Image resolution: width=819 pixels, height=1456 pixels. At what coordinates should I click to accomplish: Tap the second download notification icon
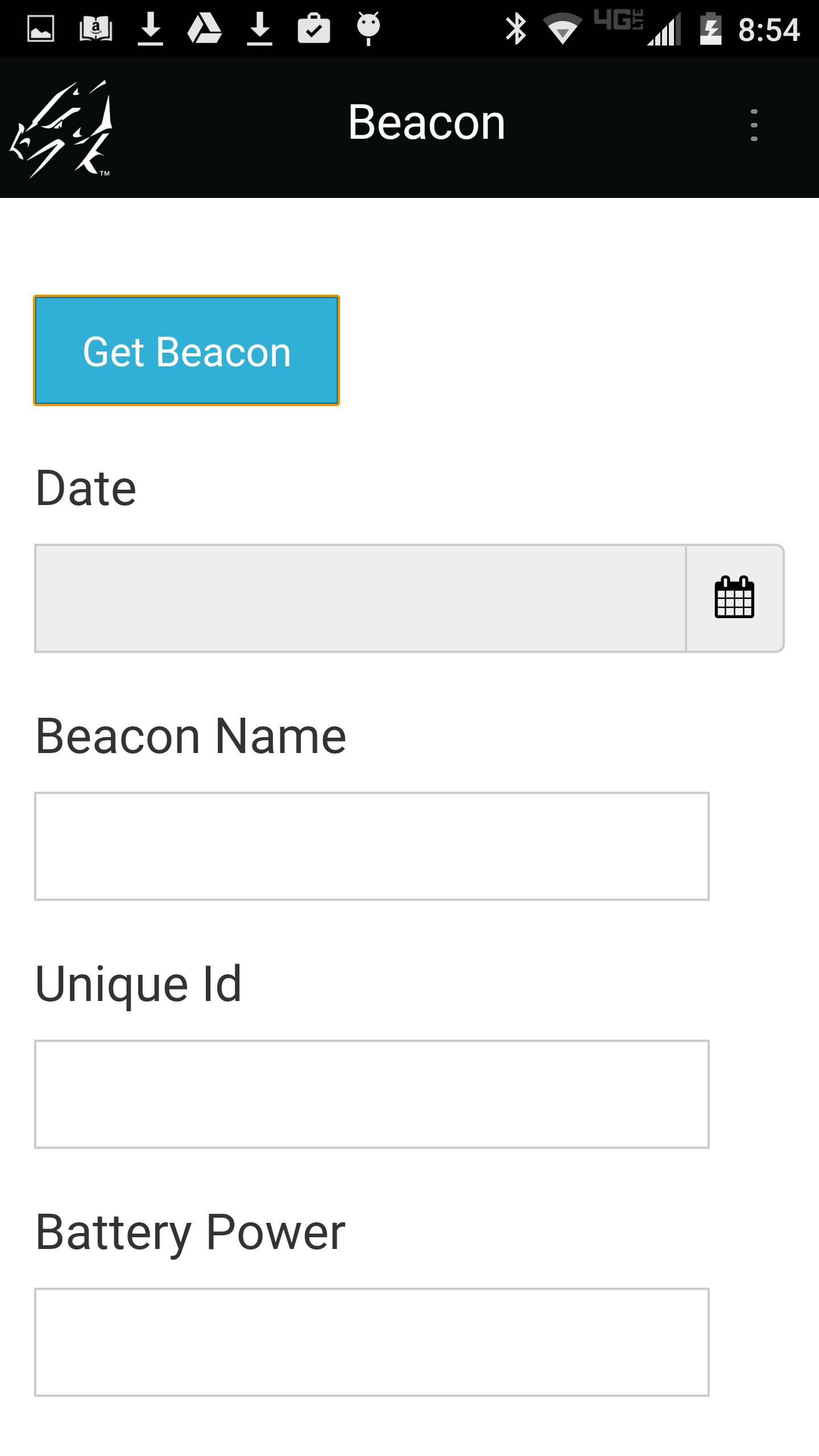click(x=260, y=29)
